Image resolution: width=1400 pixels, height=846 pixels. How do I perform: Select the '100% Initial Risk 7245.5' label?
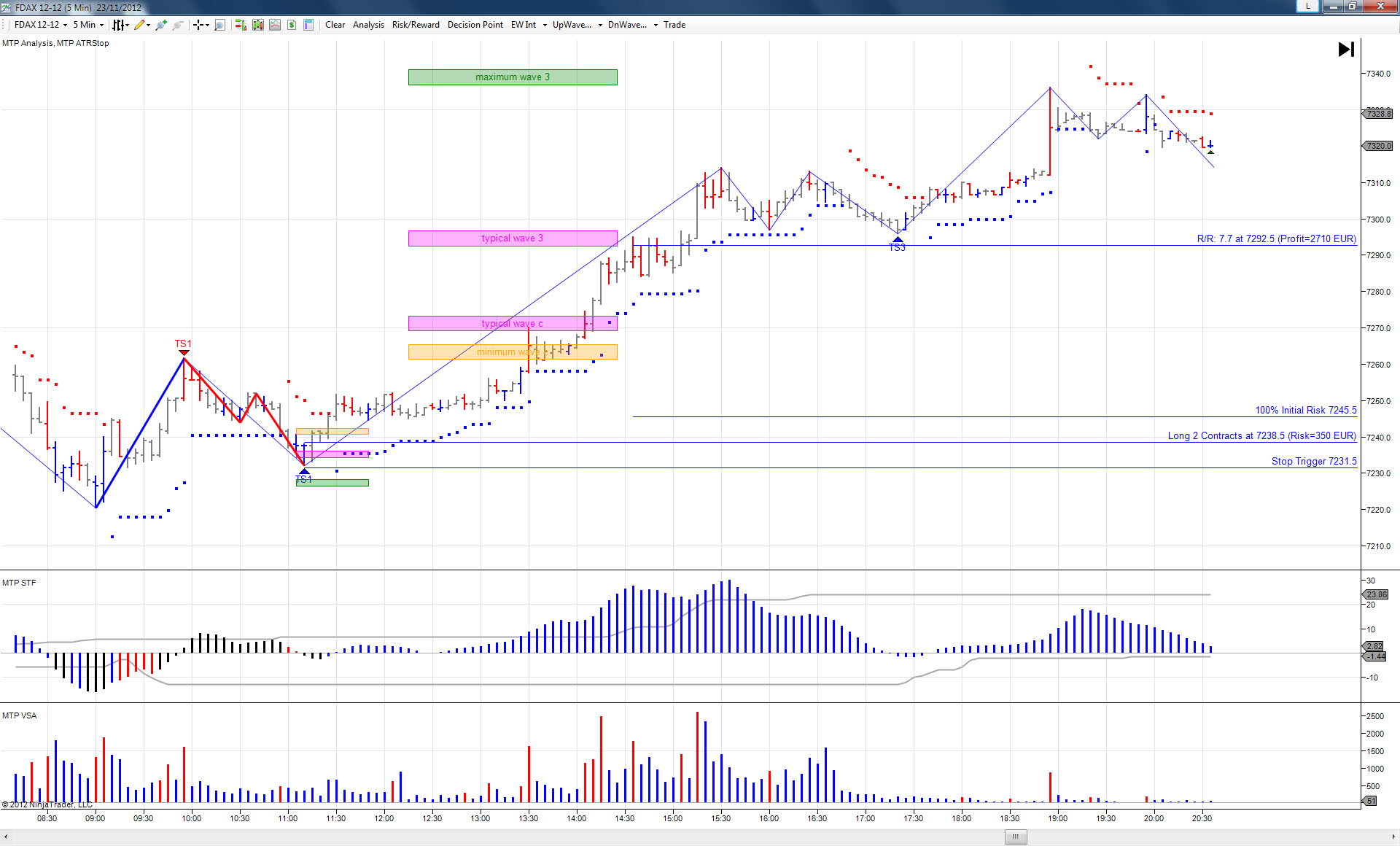(1305, 411)
